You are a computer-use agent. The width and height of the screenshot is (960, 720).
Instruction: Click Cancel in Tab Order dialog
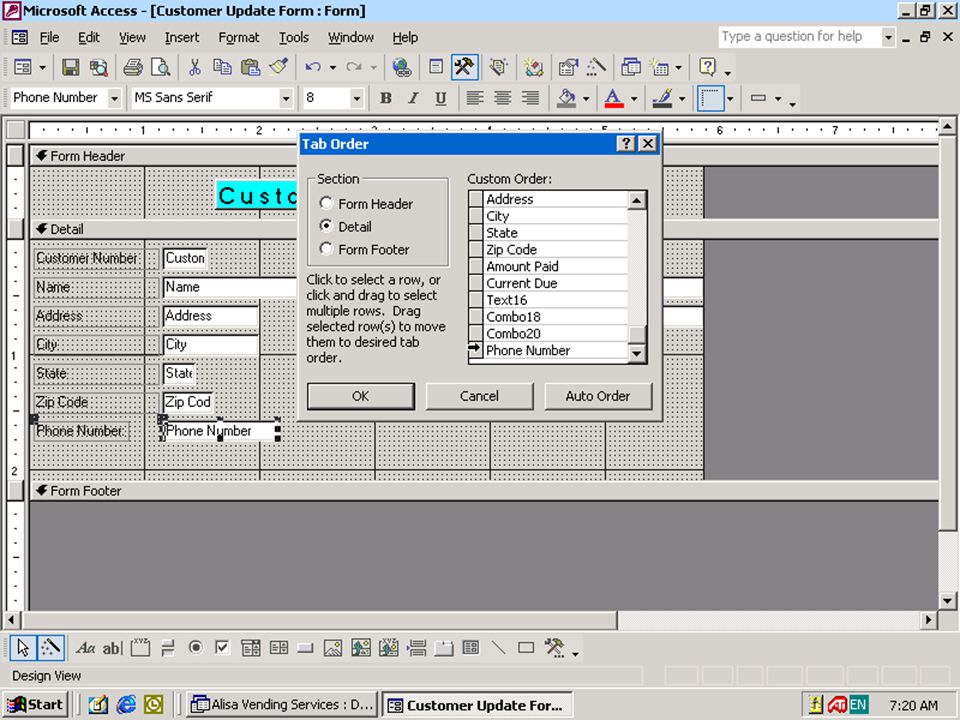(x=479, y=396)
